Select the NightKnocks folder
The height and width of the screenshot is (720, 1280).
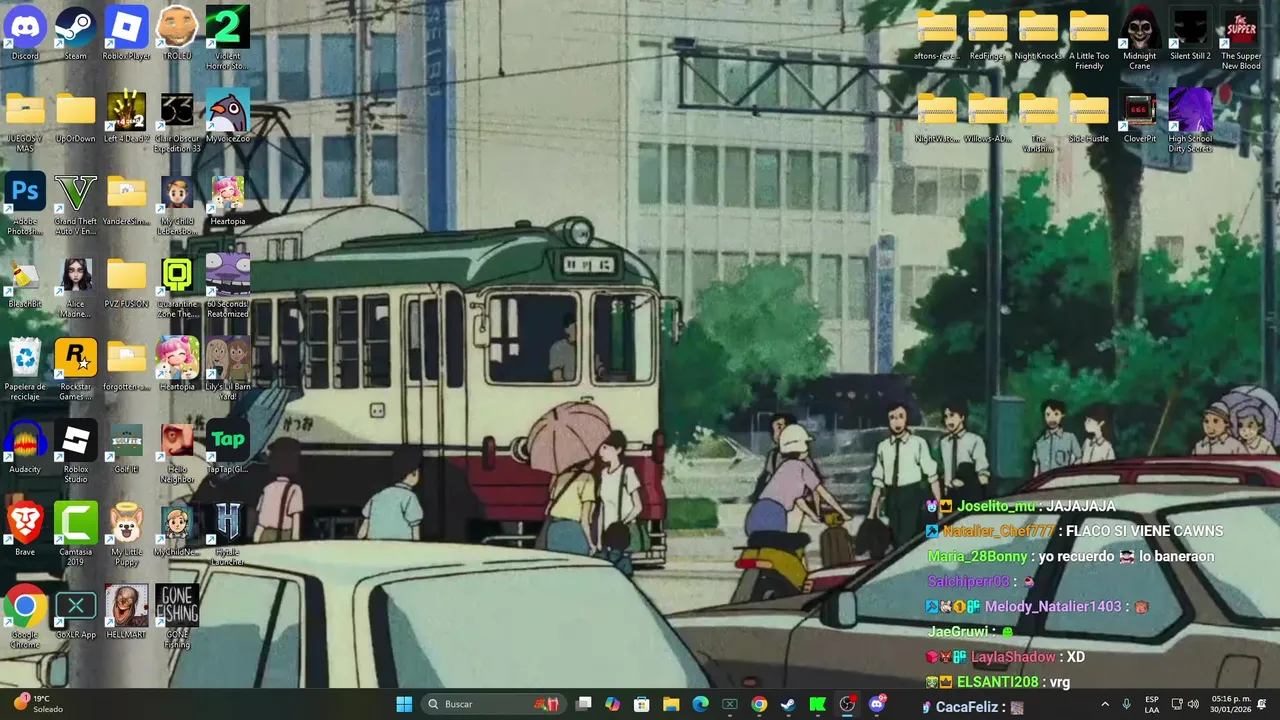coord(1038,35)
